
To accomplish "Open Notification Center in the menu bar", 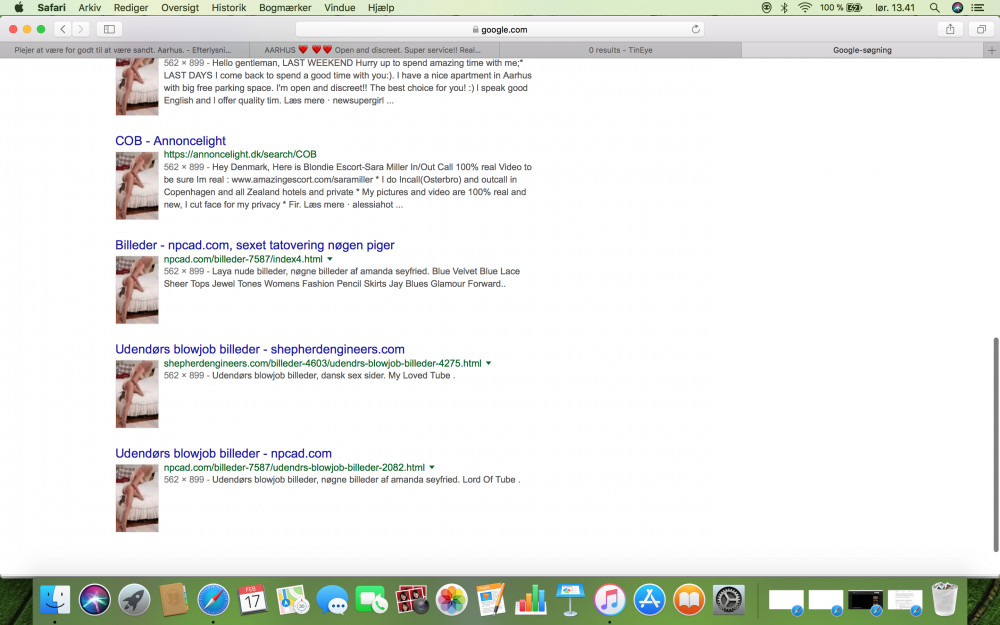I will tap(978, 8).
